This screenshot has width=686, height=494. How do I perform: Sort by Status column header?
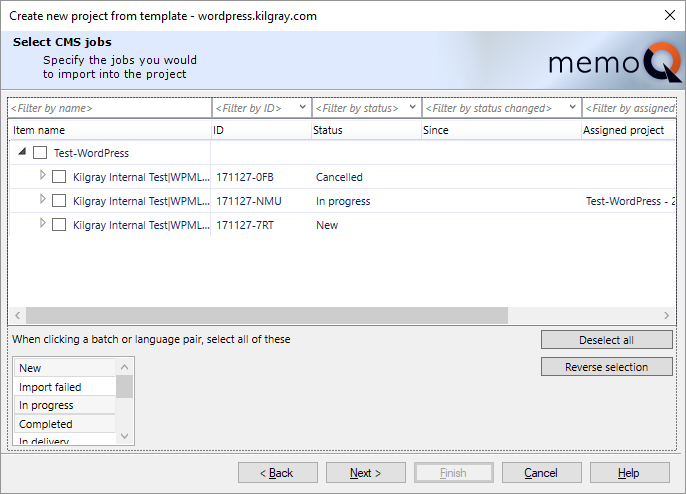pyautogui.click(x=366, y=130)
